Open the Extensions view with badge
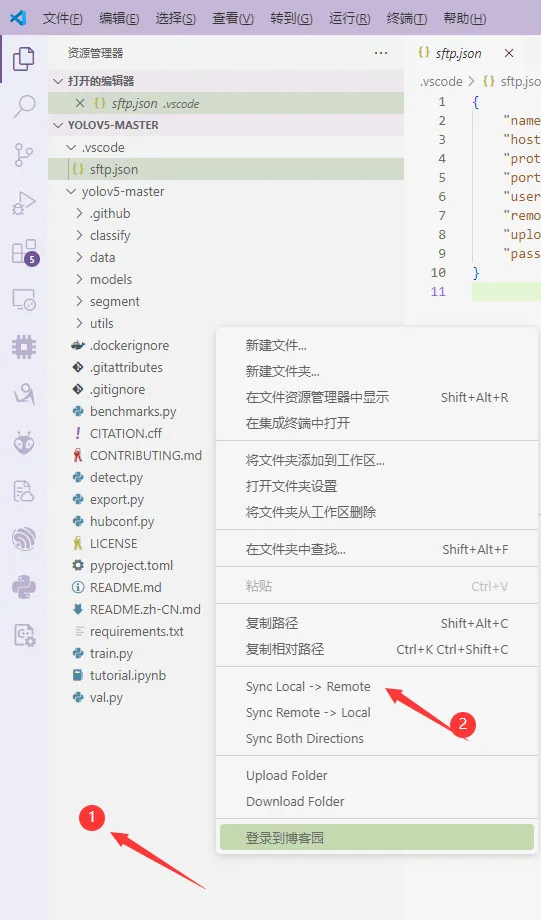The height and width of the screenshot is (920, 541). tap(25, 252)
